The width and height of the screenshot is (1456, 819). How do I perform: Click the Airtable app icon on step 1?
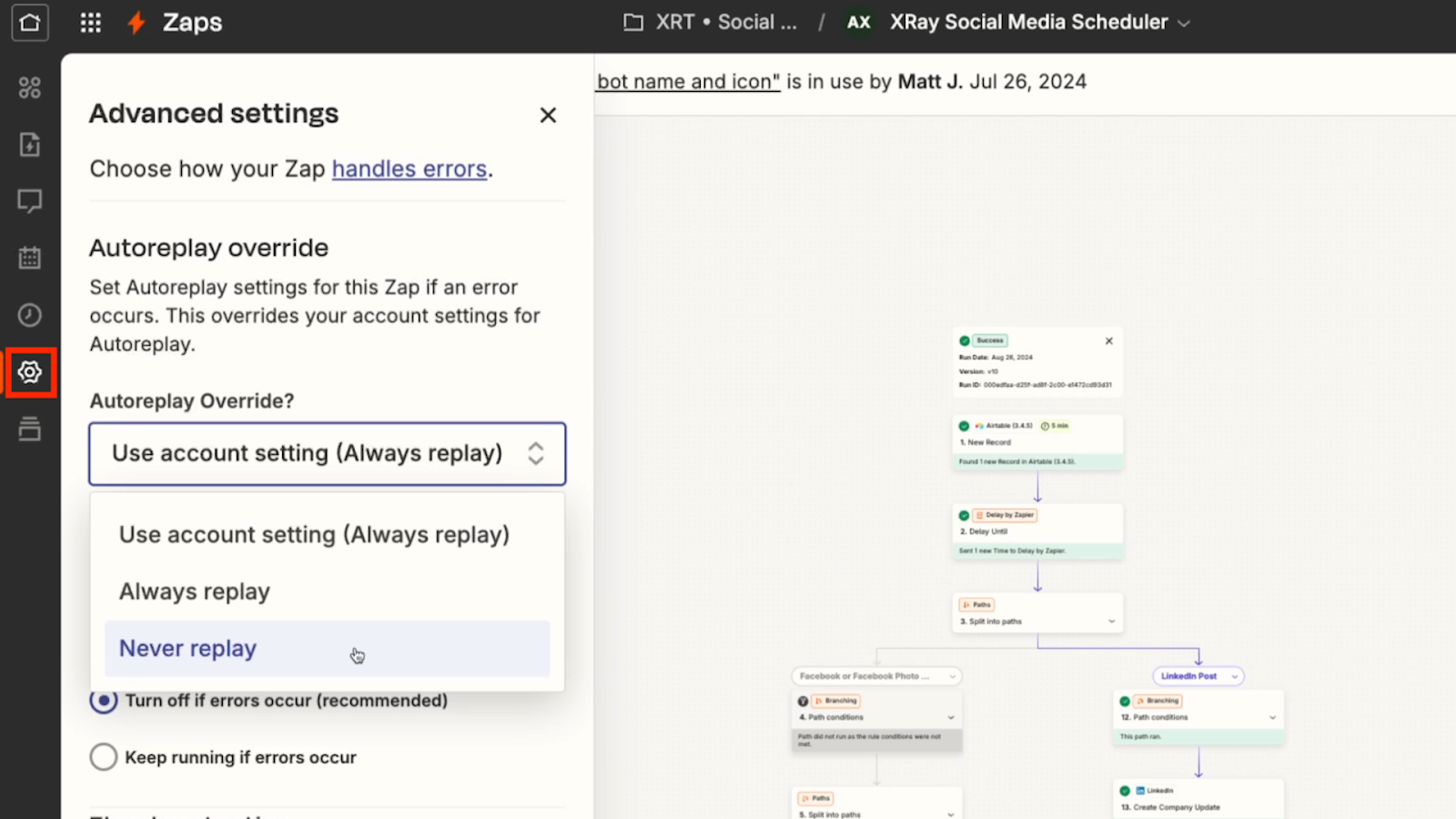coord(979,426)
